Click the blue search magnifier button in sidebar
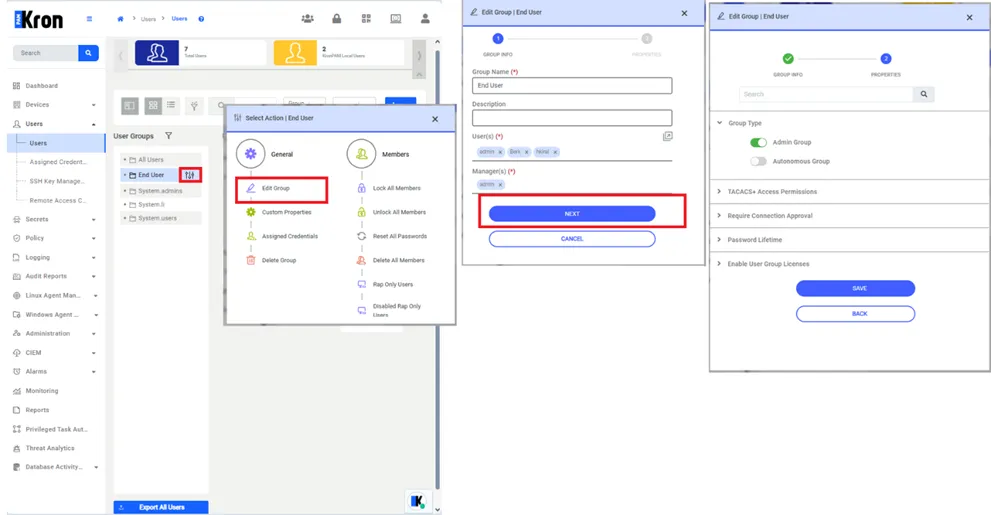The image size is (991, 515). coord(88,53)
